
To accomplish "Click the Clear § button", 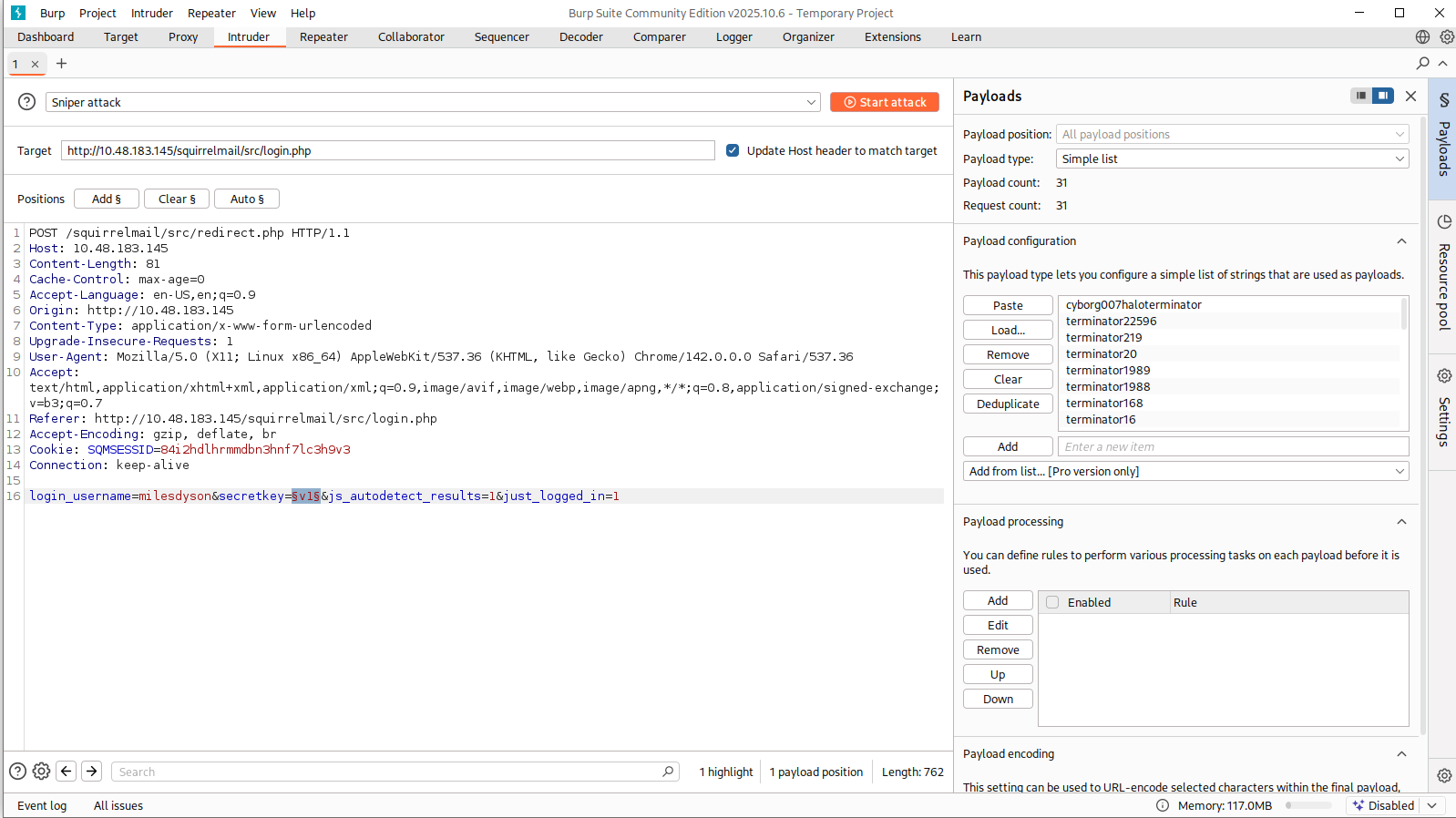I will 177,199.
